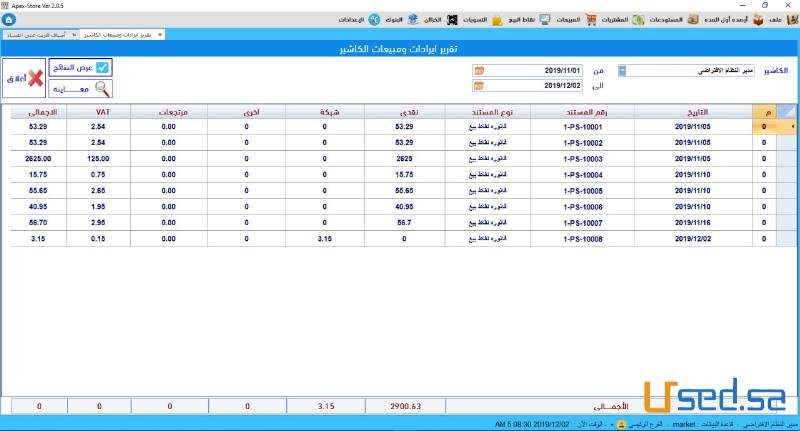Image resolution: width=800 pixels, height=431 pixels.
Task: Open the ملف file menu
Action: point(772,19)
